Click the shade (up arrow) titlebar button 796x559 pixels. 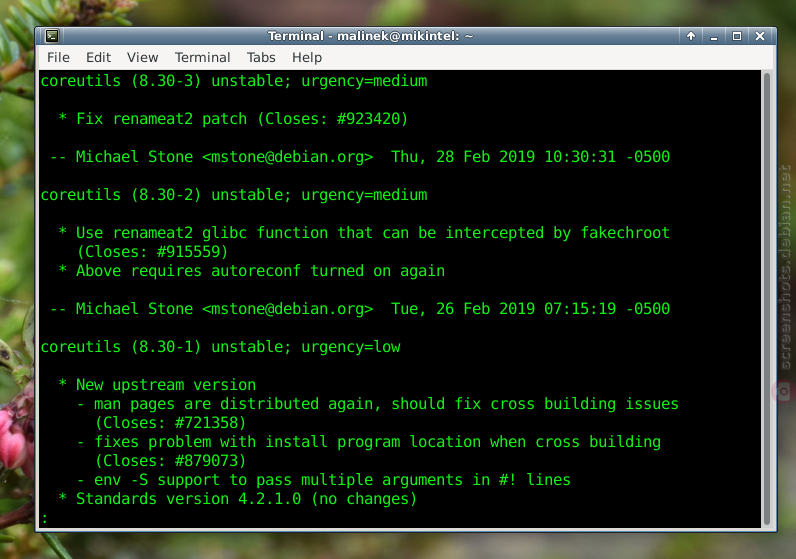tap(691, 36)
